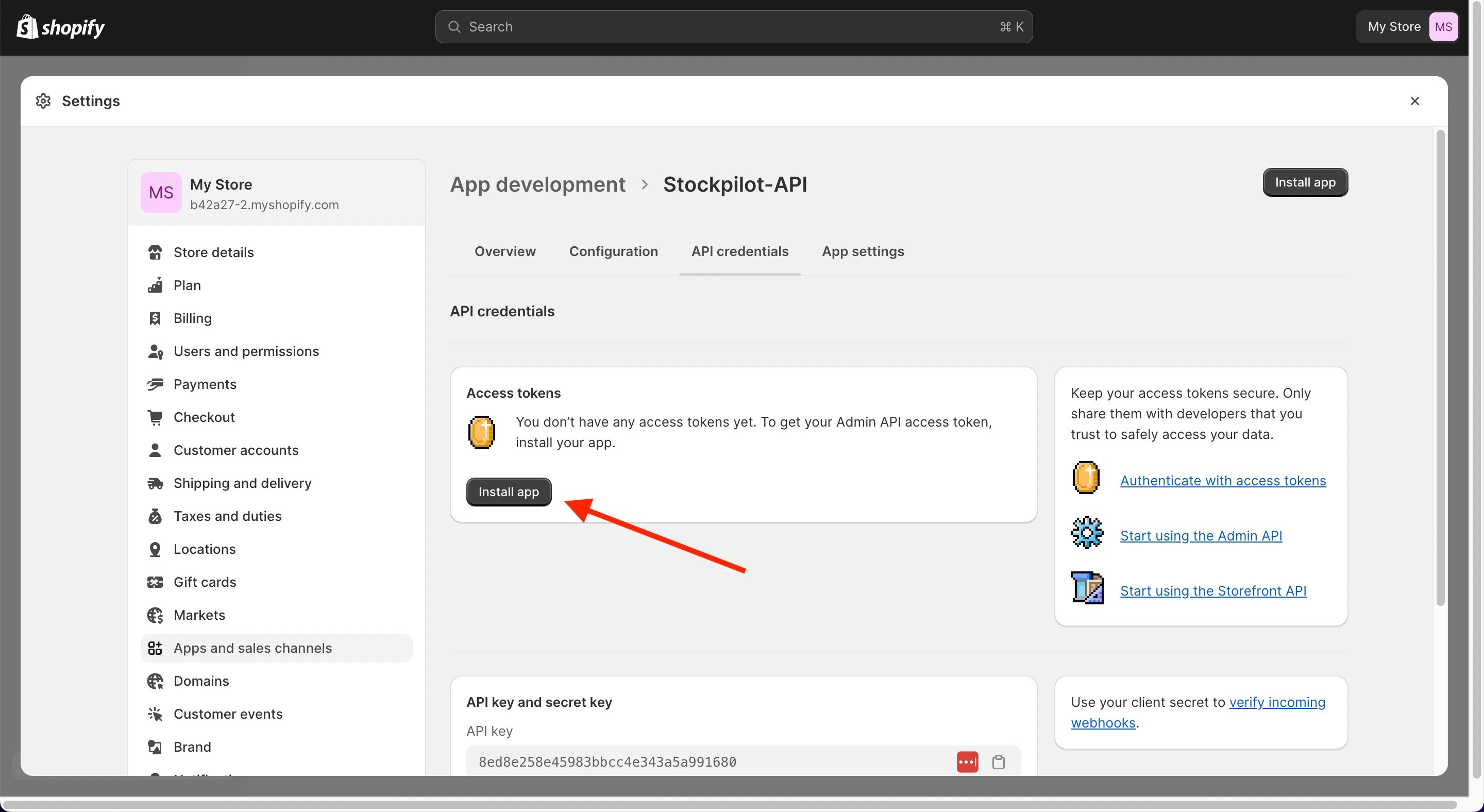Click the horizontal scrollbar at bottom

[729, 804]
